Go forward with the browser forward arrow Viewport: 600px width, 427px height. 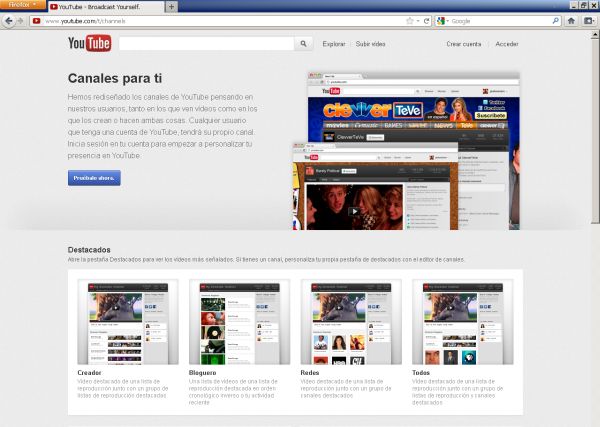coord(20,21)
